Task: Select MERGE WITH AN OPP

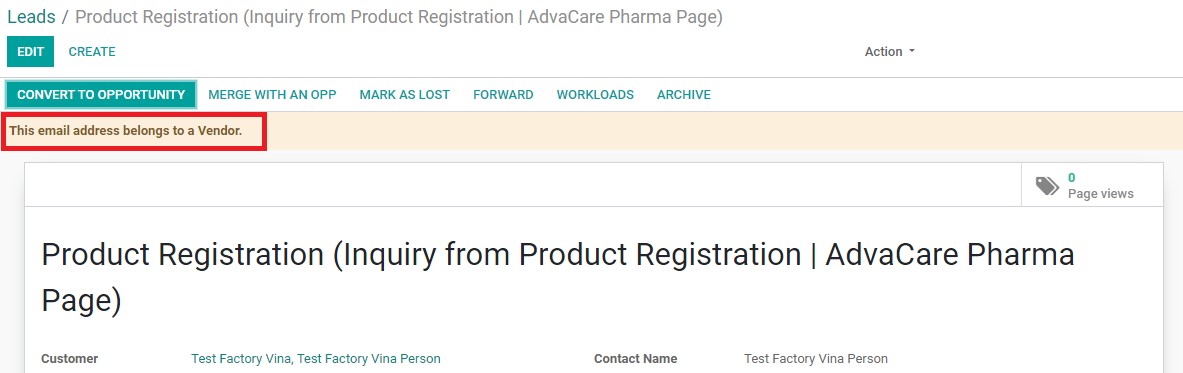Action: click(272, 94)
